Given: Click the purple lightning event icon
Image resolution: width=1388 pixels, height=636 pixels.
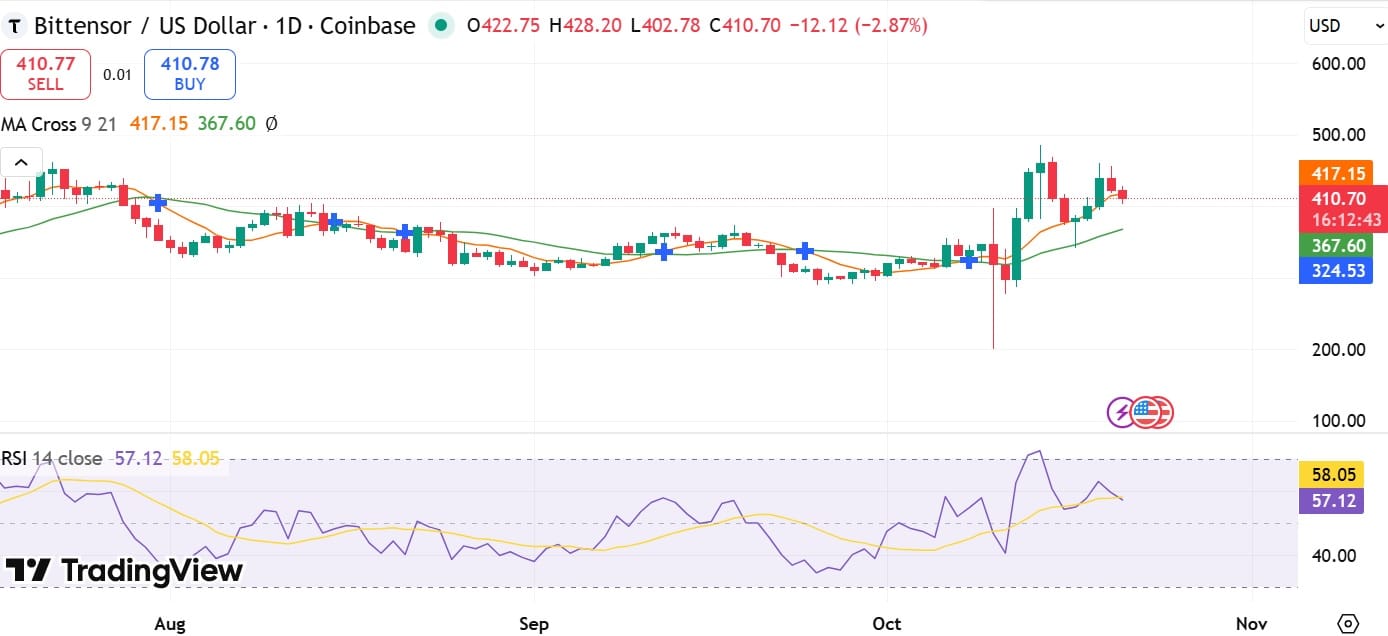Looking at the screenshot, I should 1122,411.
